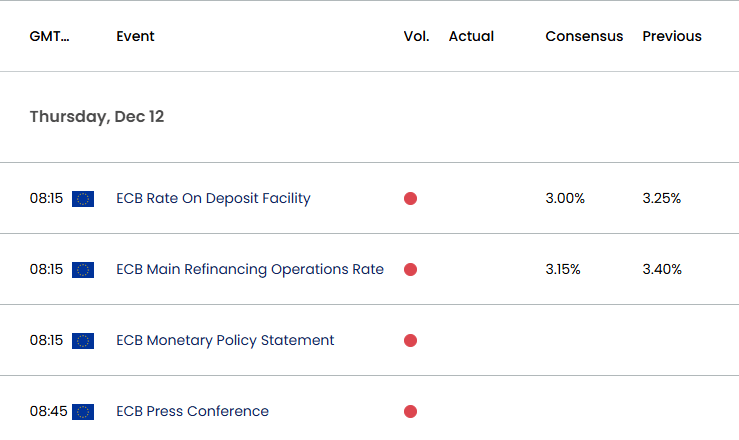The image size is (739, 440).
Task: Click red volatility dot for Monetary Policy Statement
Action: [x=411, y=341]
